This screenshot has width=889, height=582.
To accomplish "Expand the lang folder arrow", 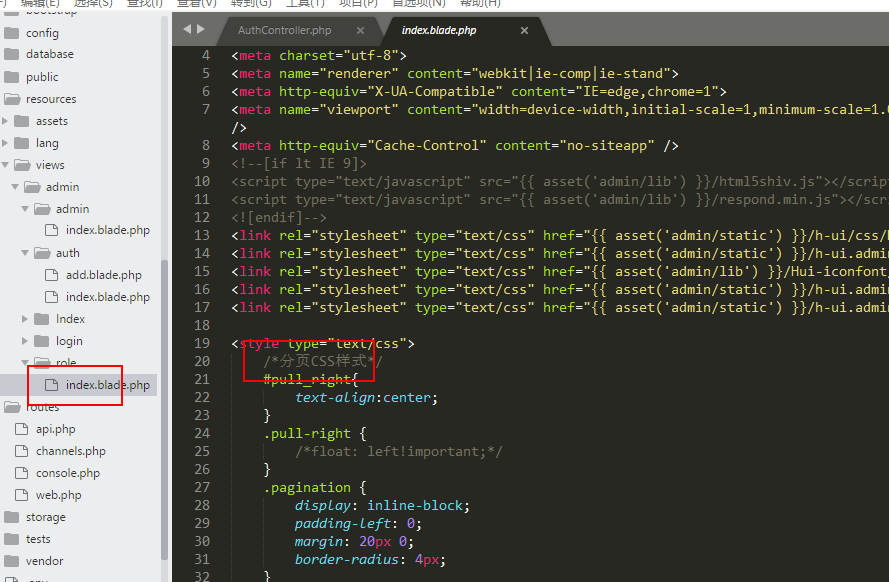I will [x=6, y=143].
